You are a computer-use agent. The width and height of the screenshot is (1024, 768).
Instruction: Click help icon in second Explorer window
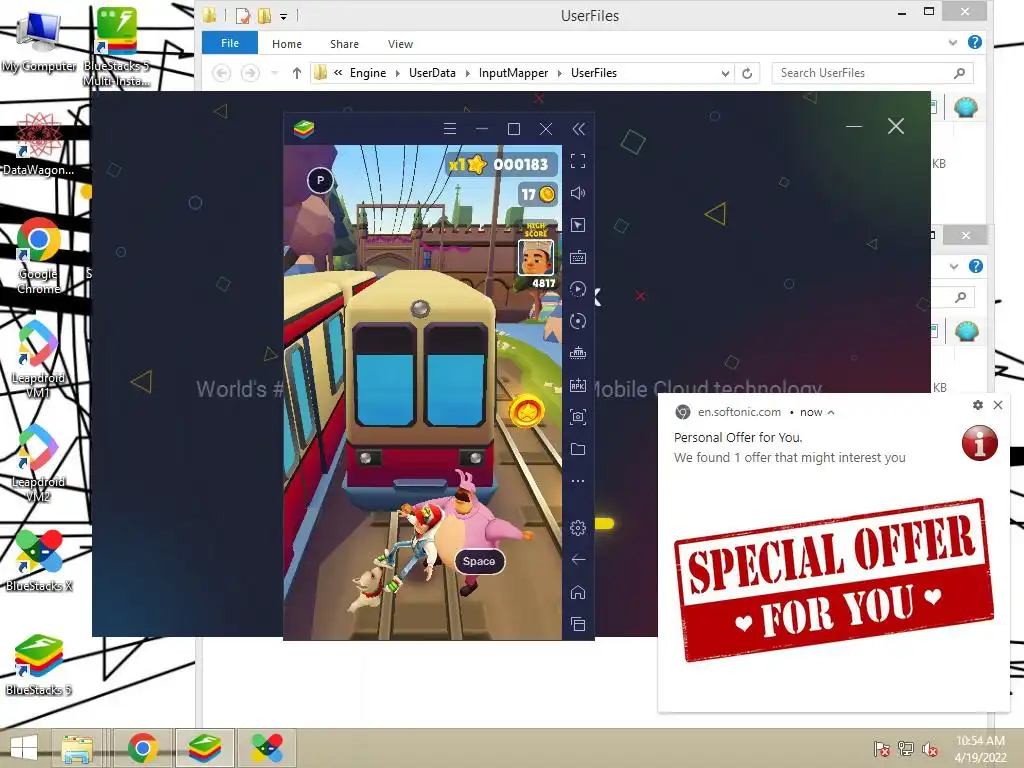pyautogui.click(x=976, y=266)
